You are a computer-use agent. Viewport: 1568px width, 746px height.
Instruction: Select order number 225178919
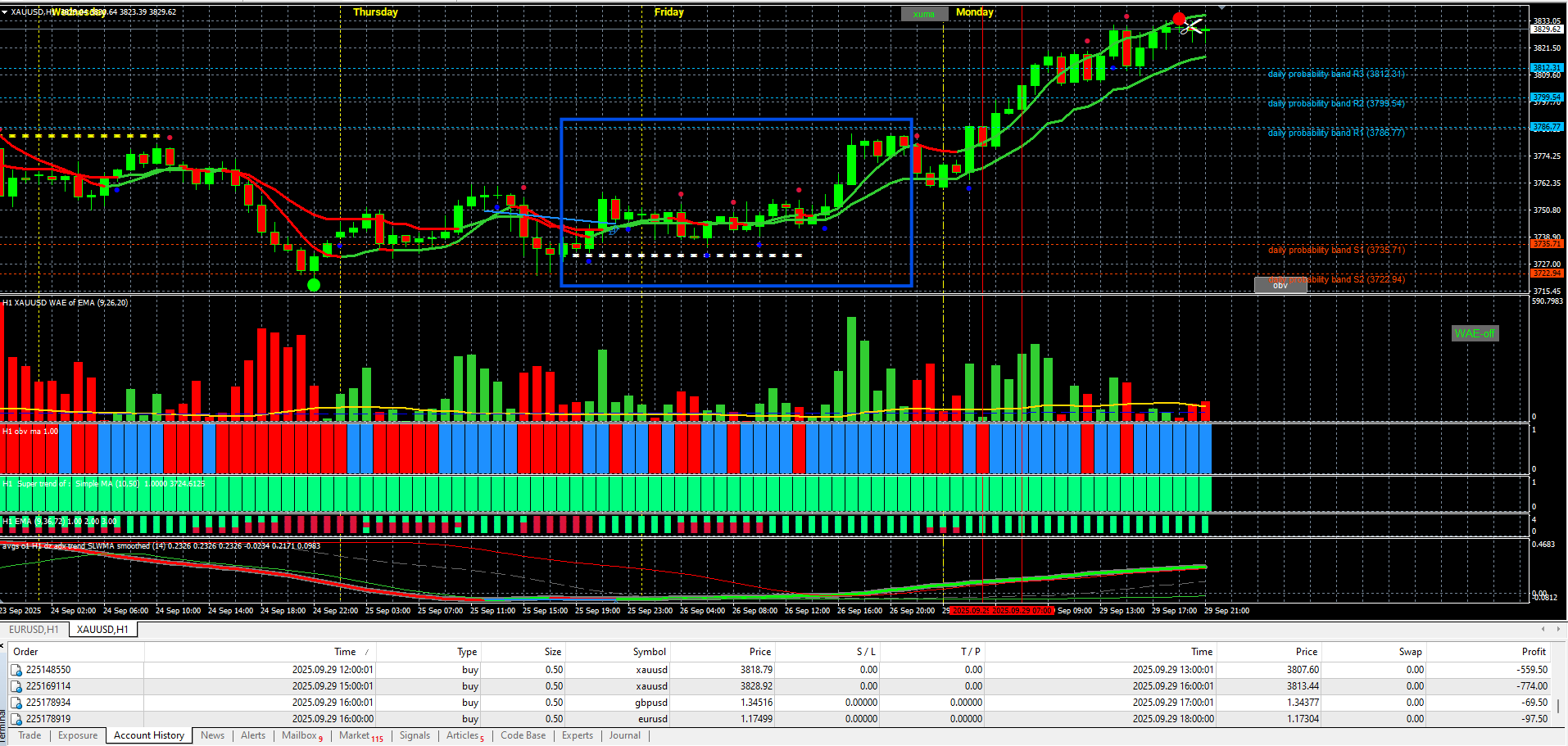click(x=48, y=719)
